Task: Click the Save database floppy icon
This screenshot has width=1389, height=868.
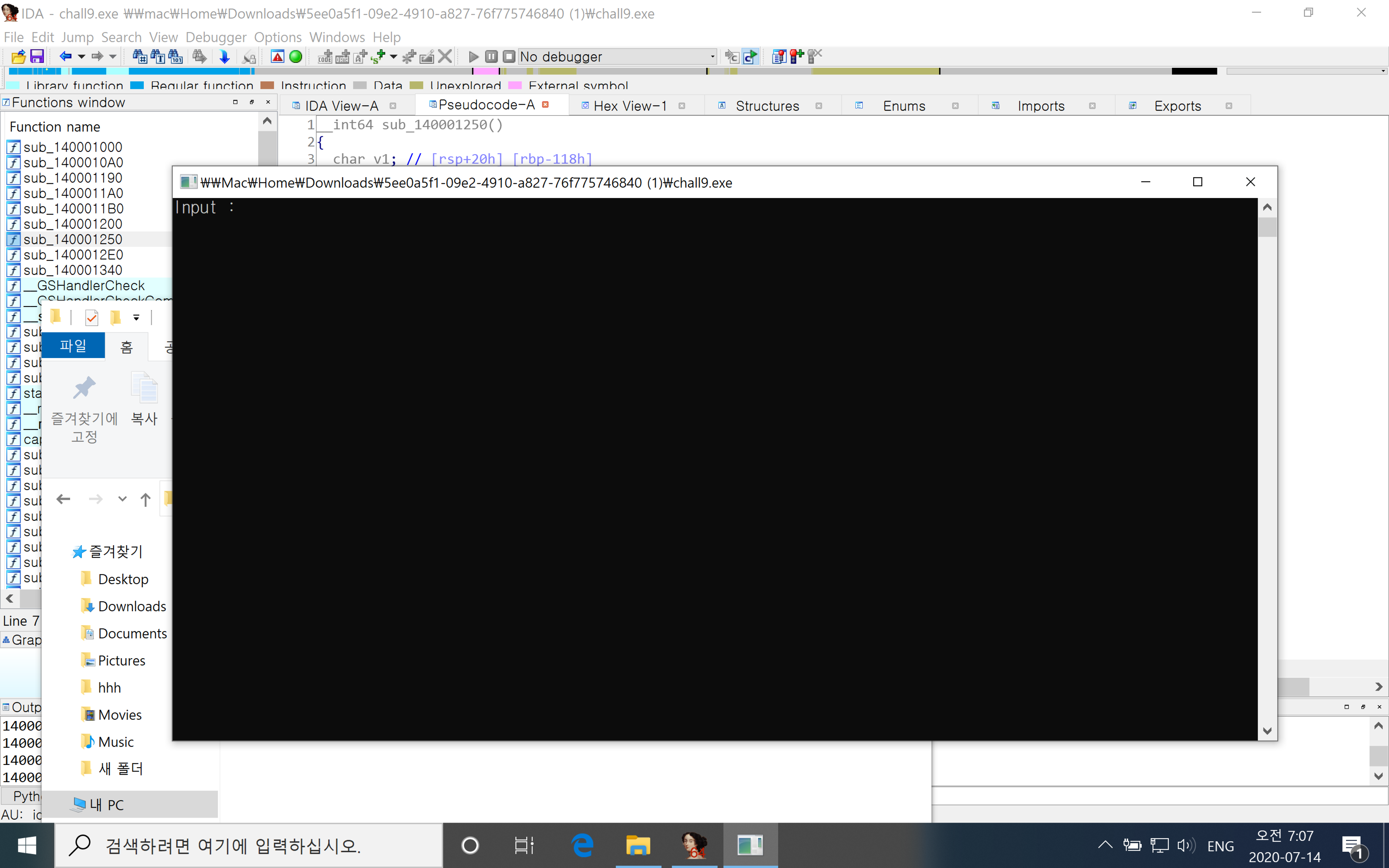Action: coord(37,56)
